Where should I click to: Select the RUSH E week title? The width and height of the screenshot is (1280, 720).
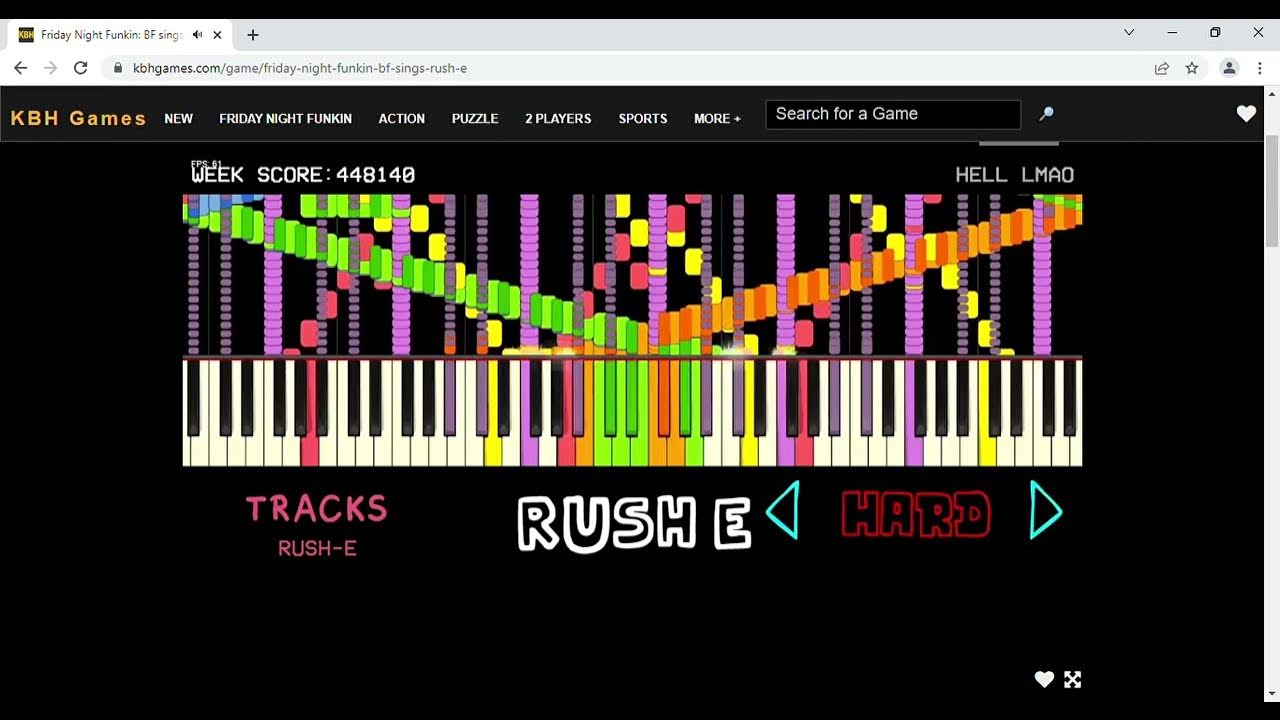(x=634, y=523)
